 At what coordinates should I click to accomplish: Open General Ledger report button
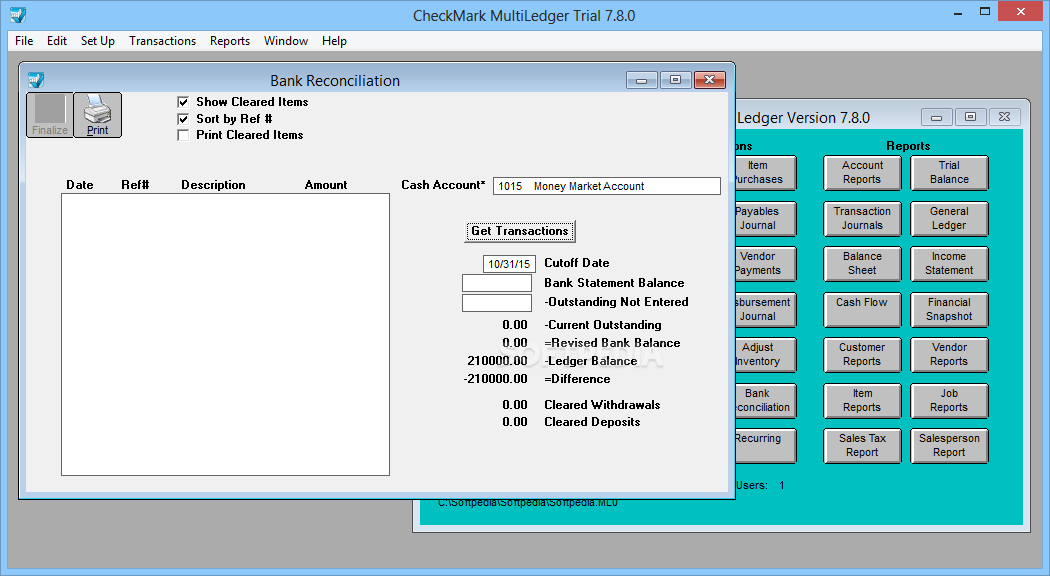[949, 218]
